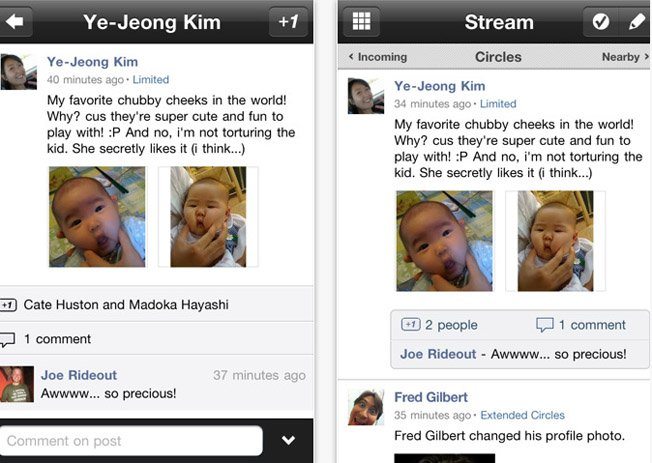This screenshot has height=463, width=652.
Task: Select the Circles stream tab
Action: [497, 57]
